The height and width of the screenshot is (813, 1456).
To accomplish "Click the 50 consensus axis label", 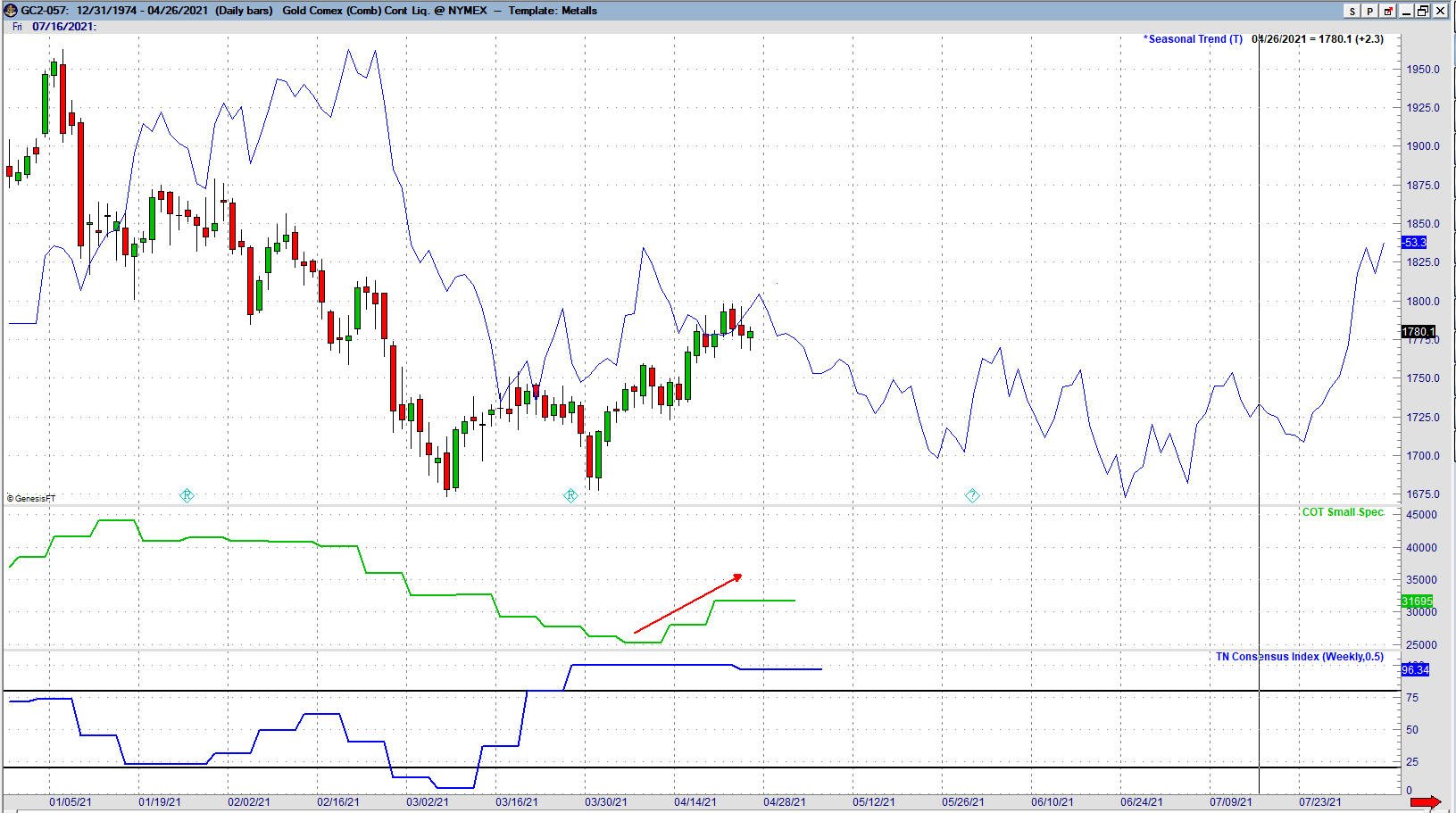I will pyautogui.click(x=1412, y=730).
